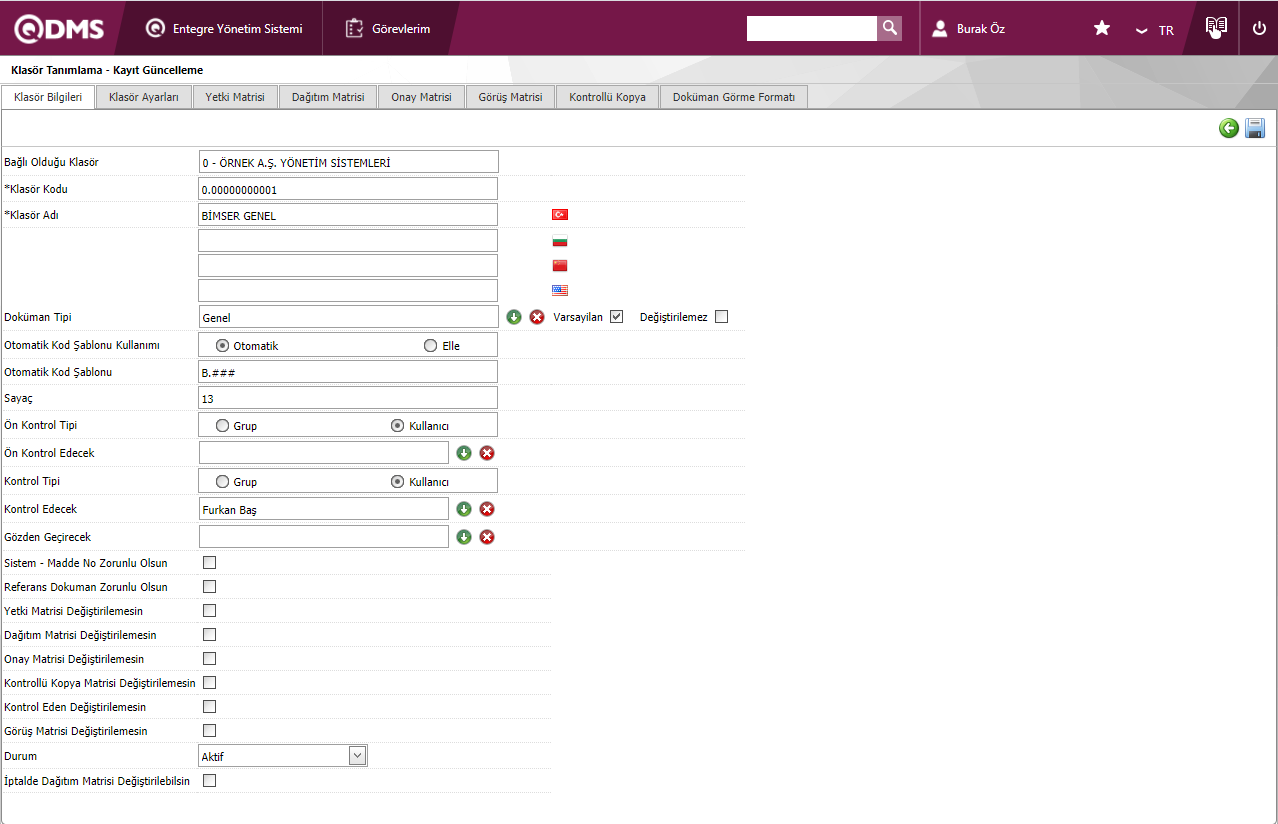Click the green back arrow icon

point(1229,128)
